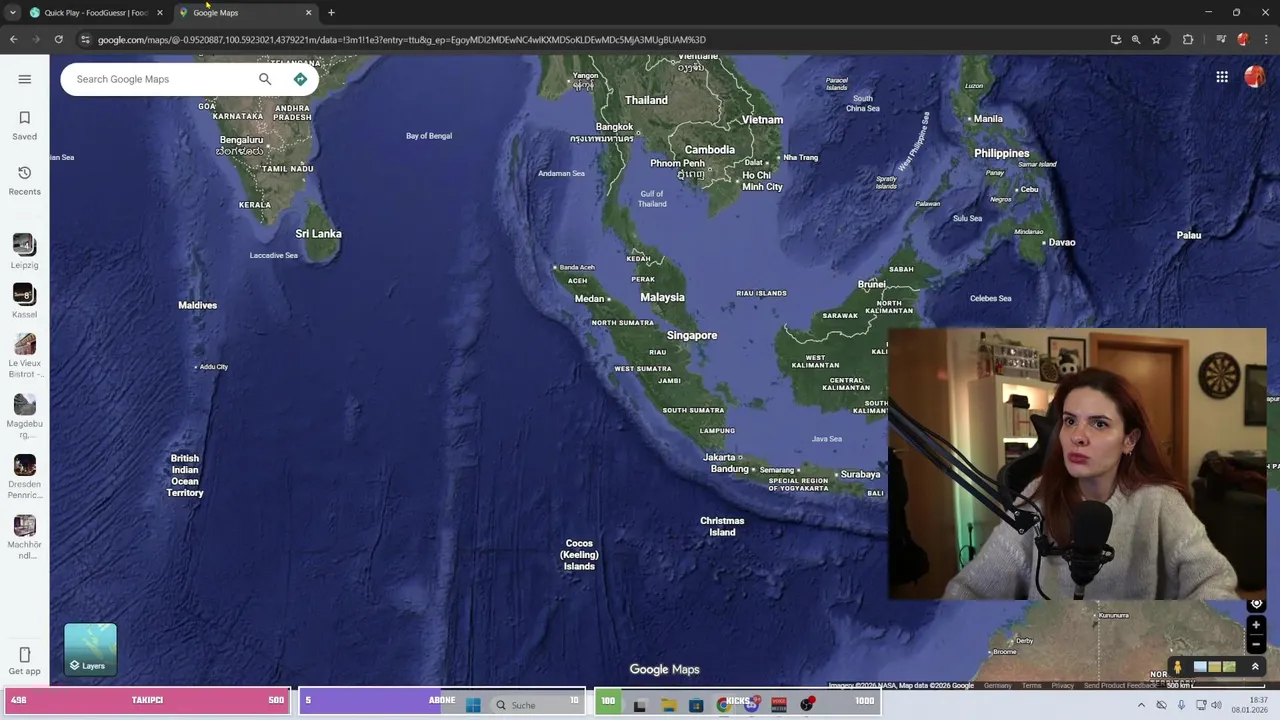Close the FoodGuessr browser tab
This screenshot has width=1280, height=720.
pos(159,13)
